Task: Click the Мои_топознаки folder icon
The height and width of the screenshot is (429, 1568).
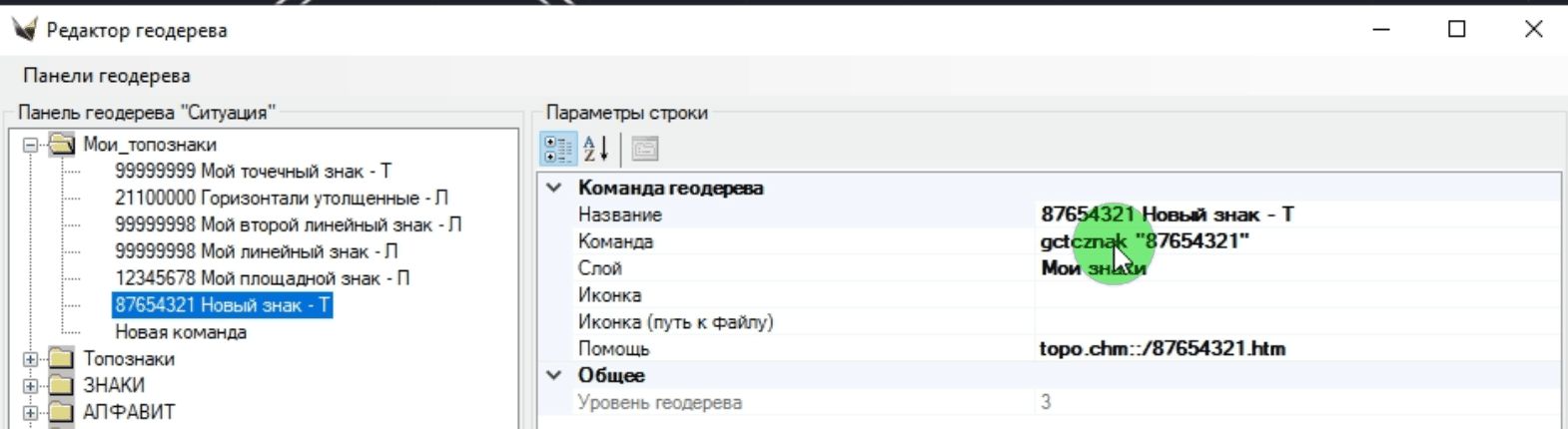Action: point(62,145)
